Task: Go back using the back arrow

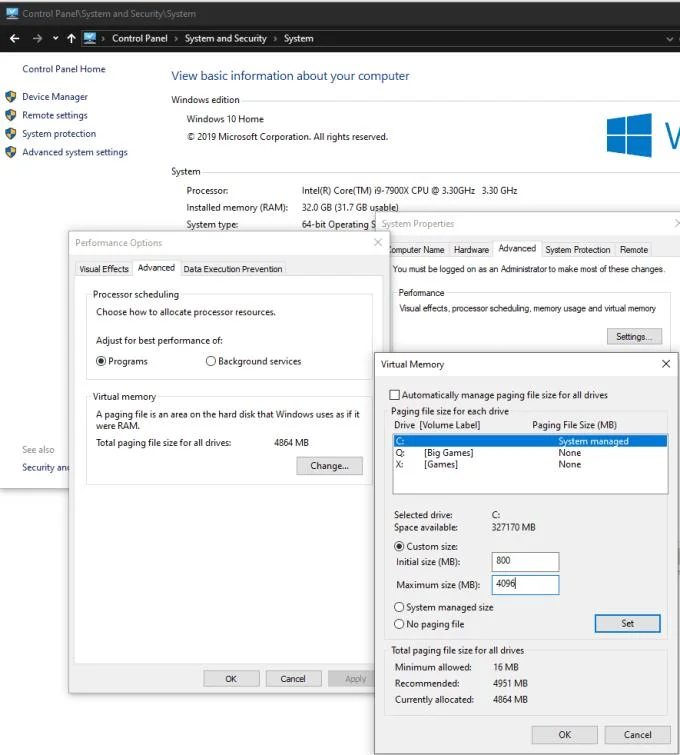Action: point(14,39)
